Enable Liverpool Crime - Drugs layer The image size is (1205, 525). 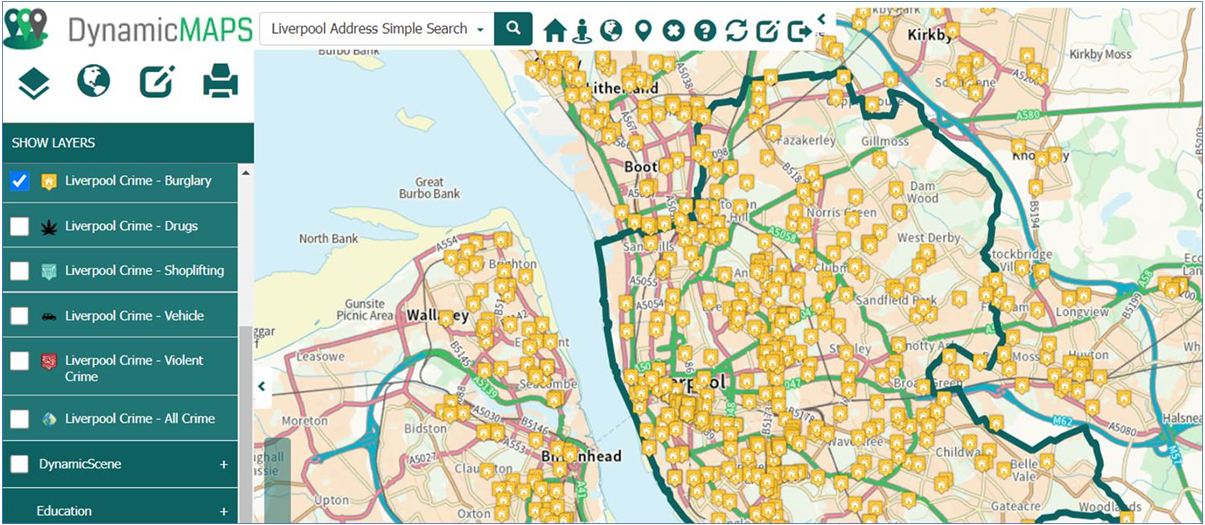[19, 226]
